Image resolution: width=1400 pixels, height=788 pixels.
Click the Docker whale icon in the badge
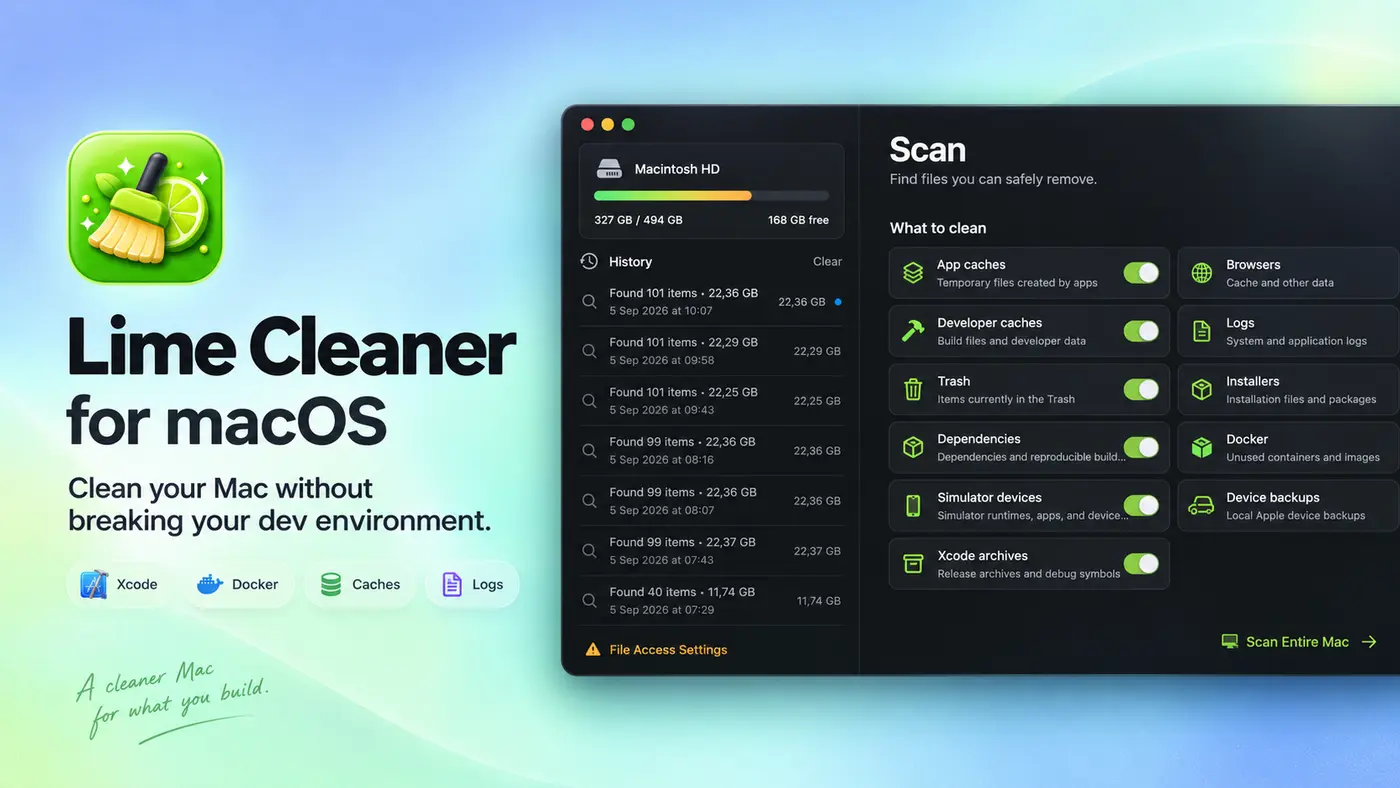point(210,584)
